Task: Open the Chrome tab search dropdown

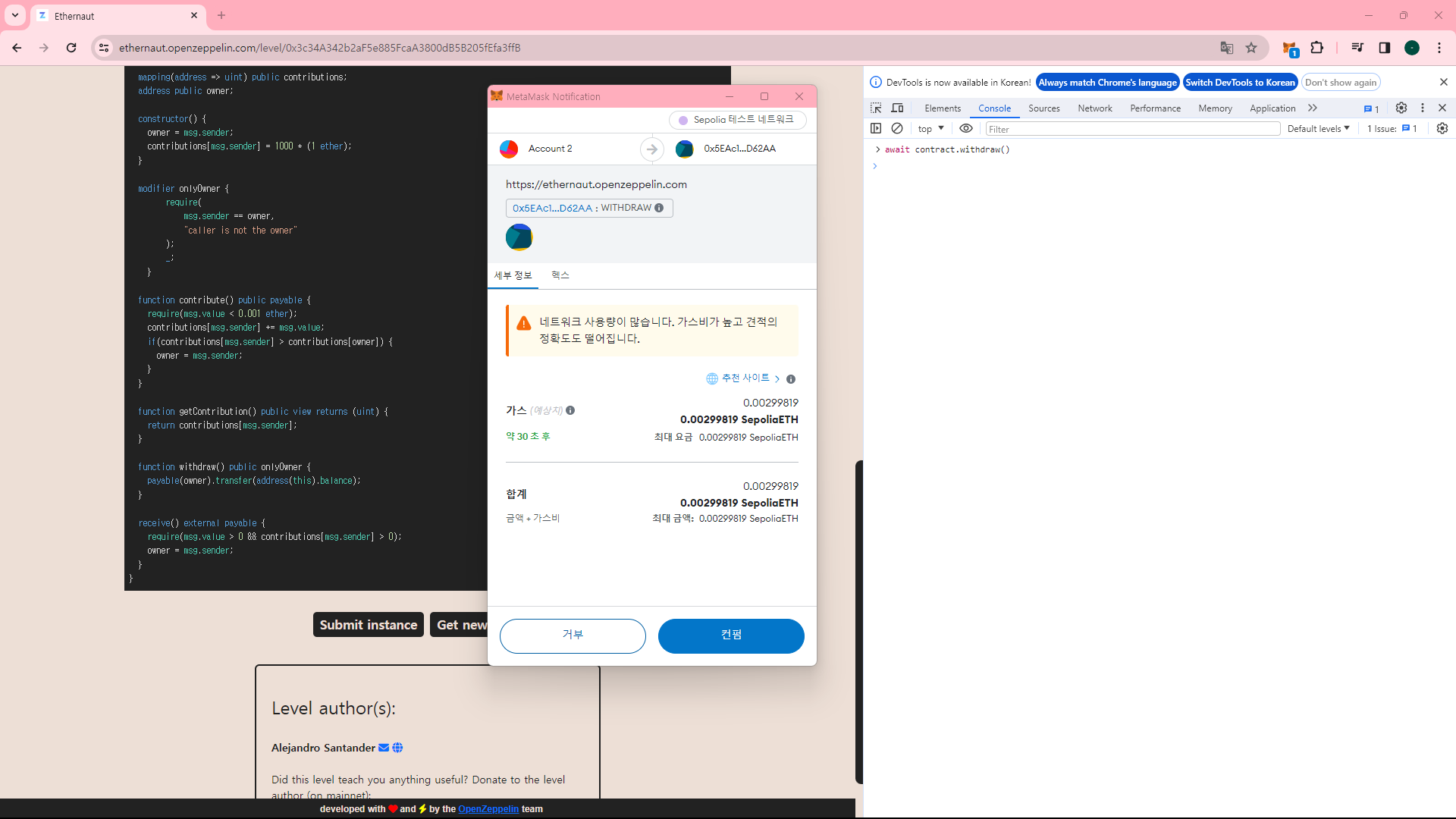Action: [15, 15]
